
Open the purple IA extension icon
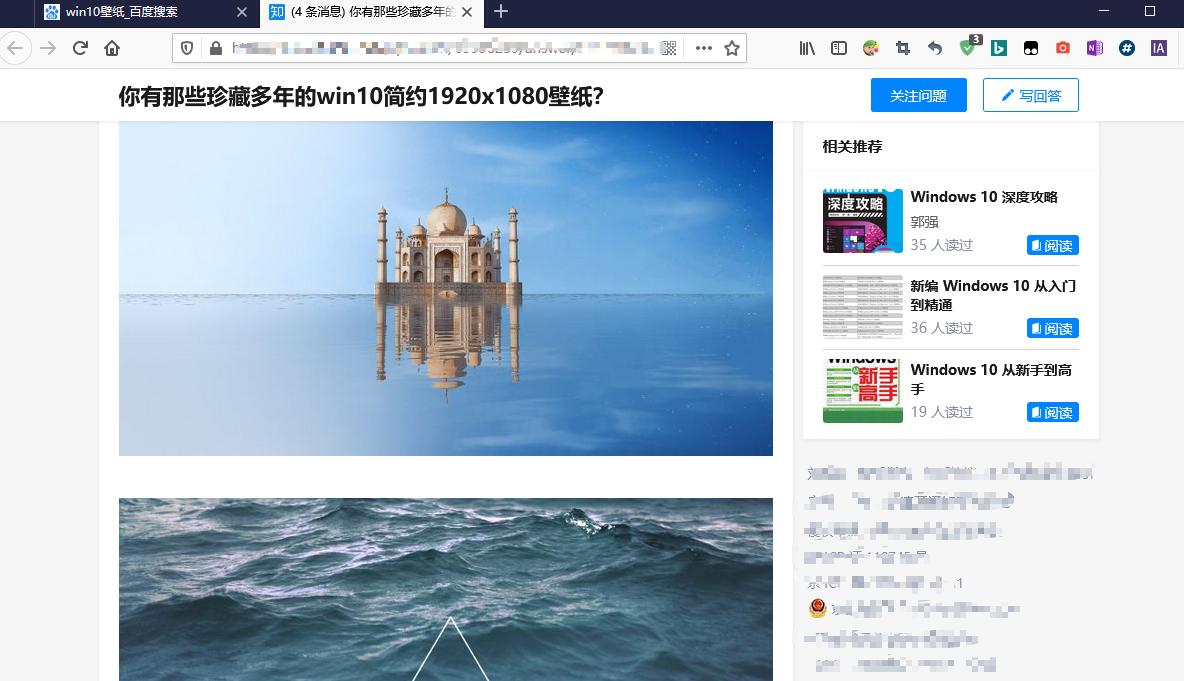[1159, 47]
